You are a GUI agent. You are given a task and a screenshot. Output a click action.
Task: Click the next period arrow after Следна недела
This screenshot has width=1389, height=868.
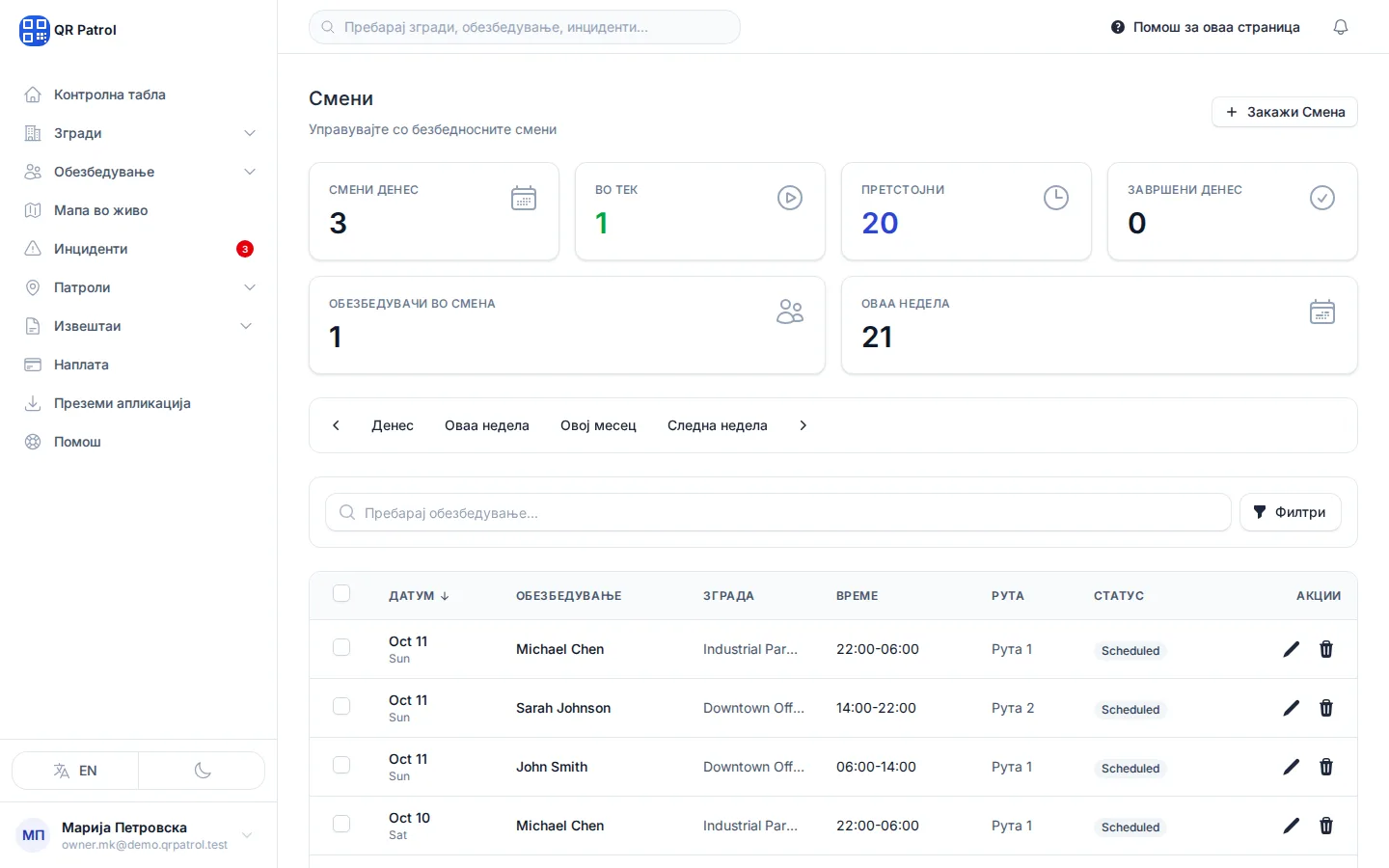(x=803, y=425)
